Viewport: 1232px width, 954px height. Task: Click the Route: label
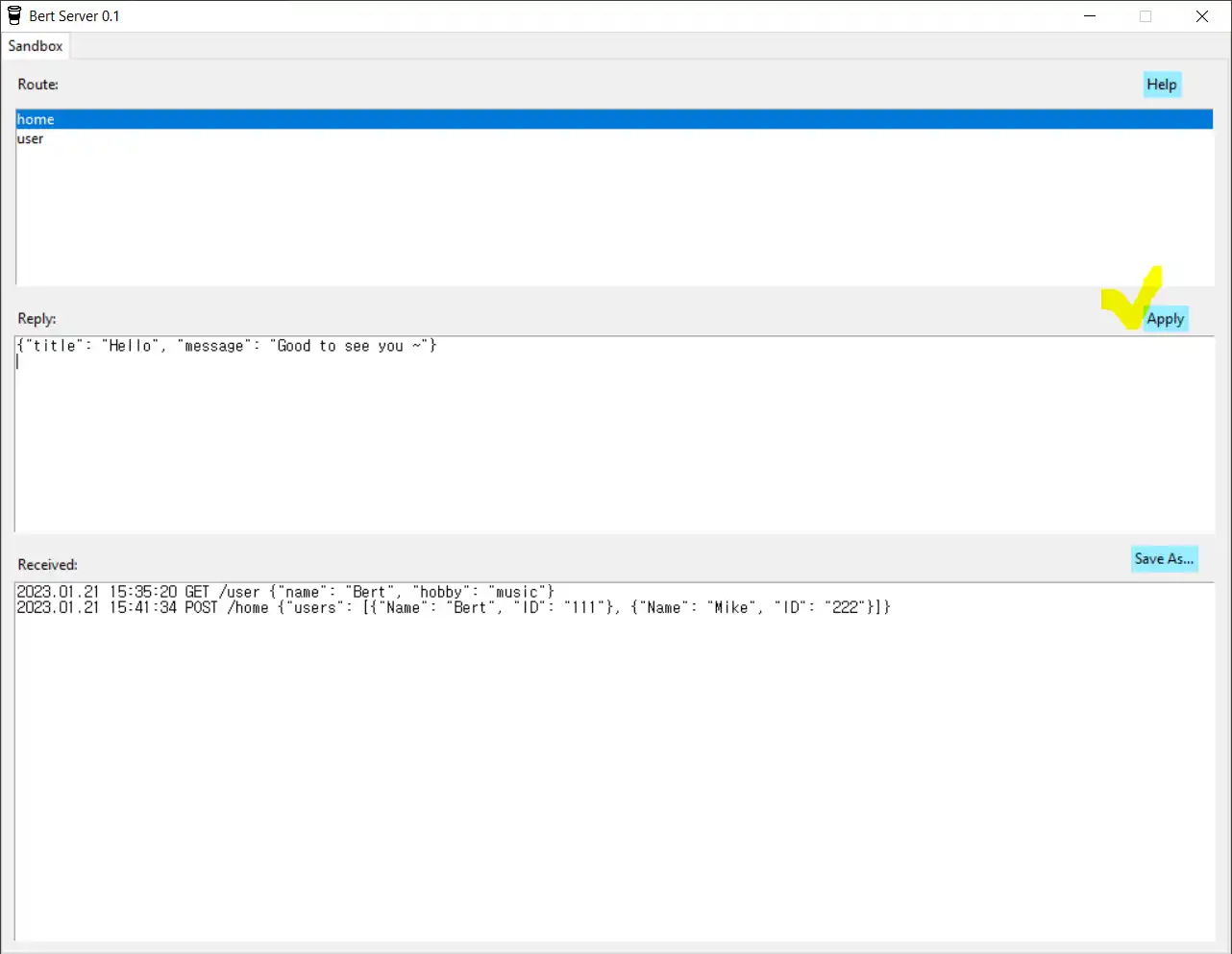[x=38, y=85]
